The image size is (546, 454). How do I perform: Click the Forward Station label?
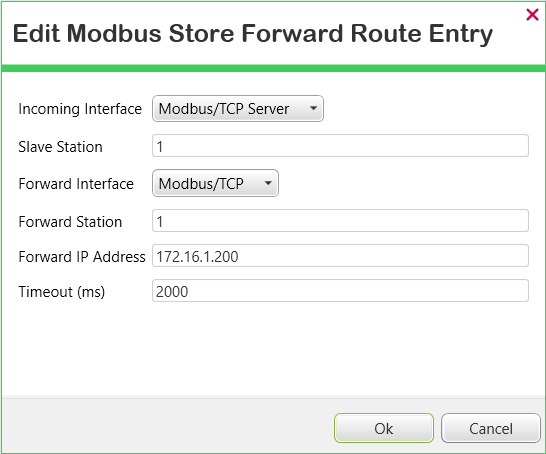[x=70, y=222]
